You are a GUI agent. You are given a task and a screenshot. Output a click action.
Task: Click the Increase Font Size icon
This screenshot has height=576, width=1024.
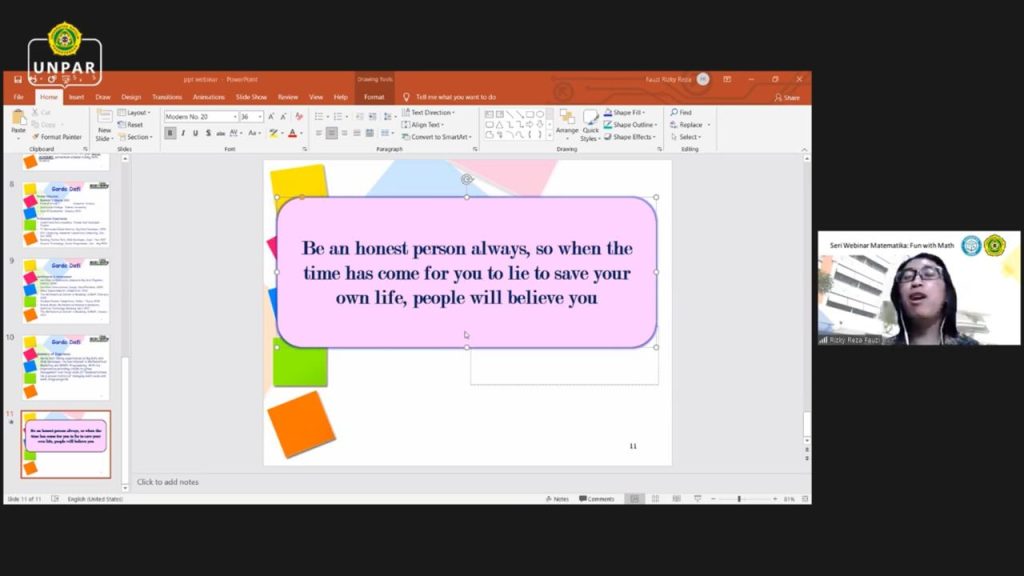[x=271, y=117]
